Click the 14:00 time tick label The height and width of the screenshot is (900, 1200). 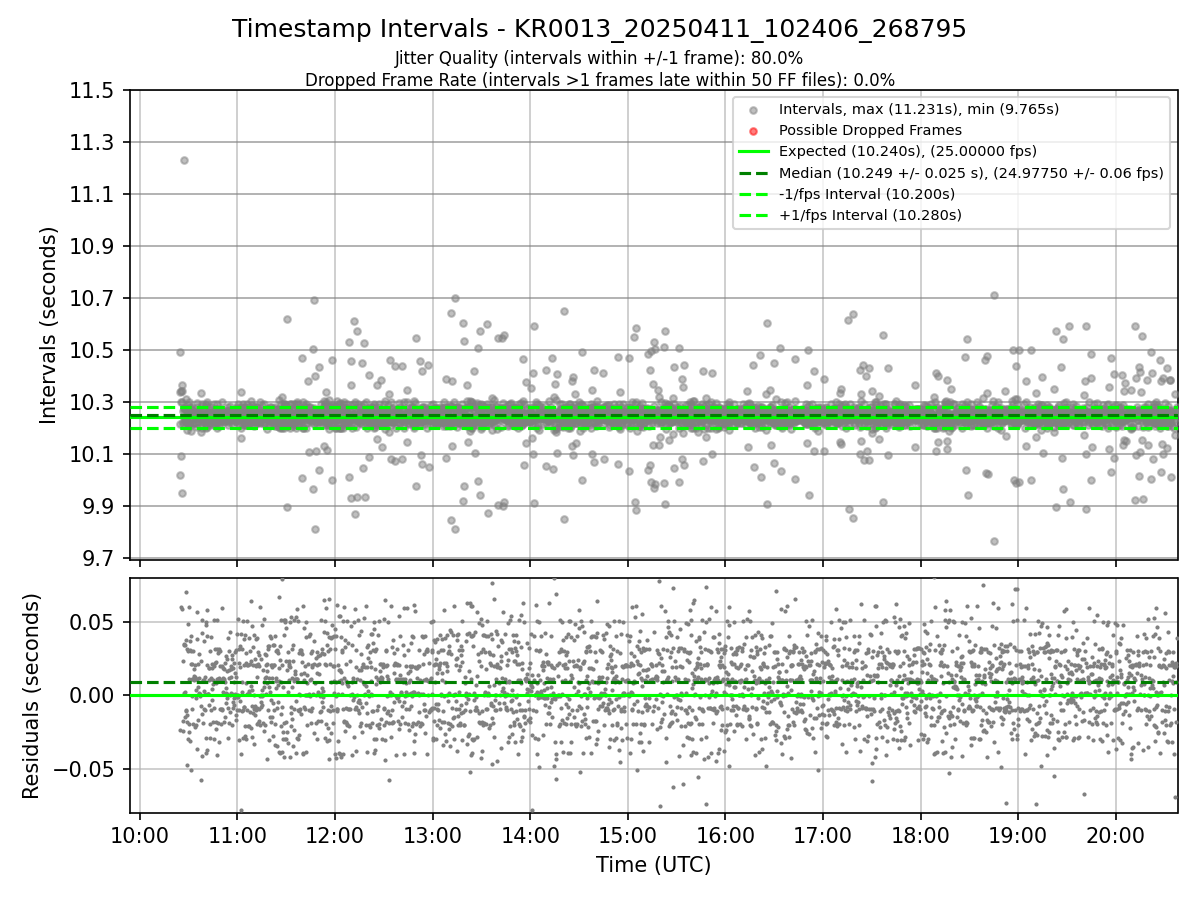[x=529, y=834]
